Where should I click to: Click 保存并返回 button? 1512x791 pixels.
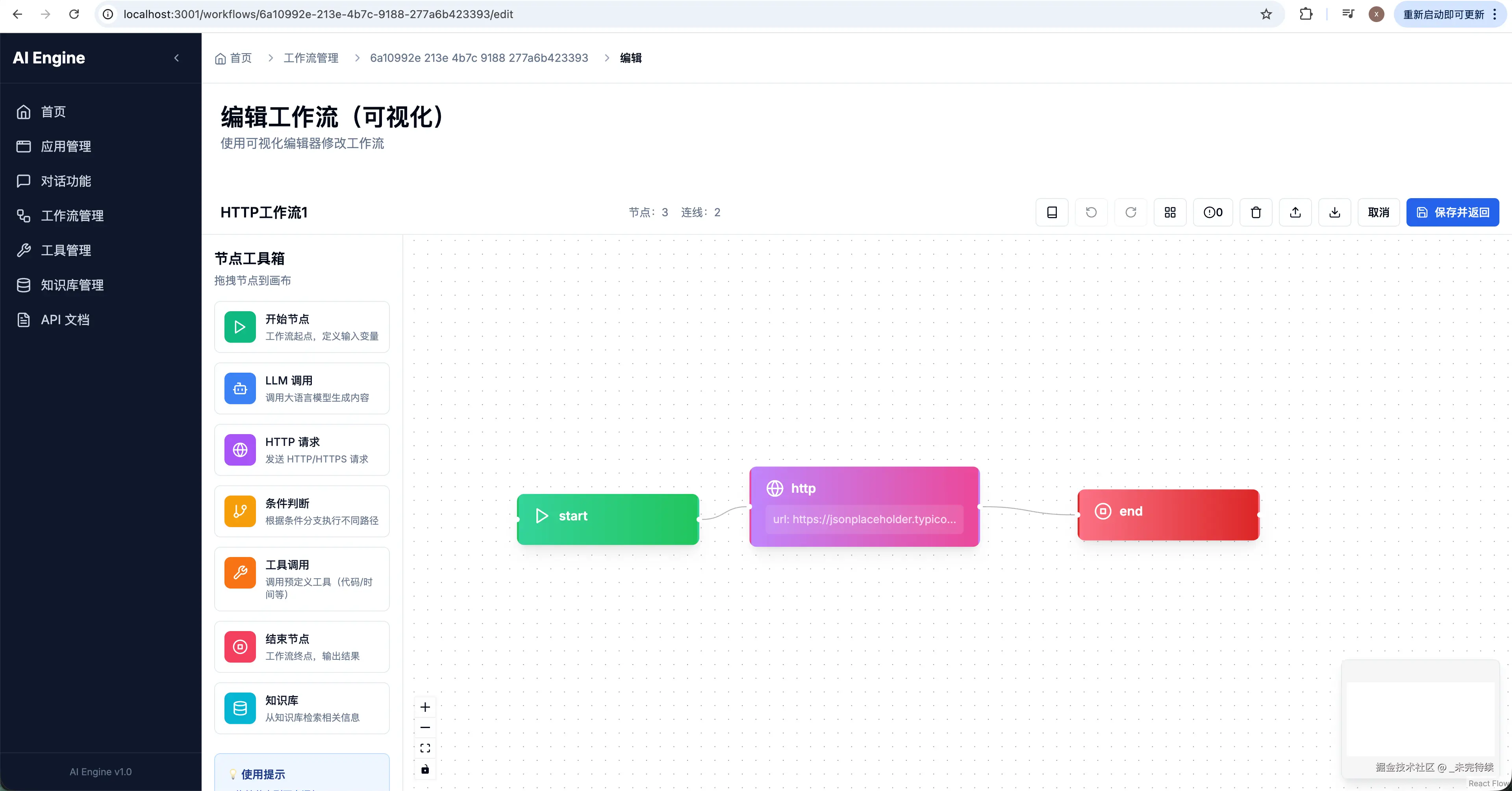(x=1452, y=212)
